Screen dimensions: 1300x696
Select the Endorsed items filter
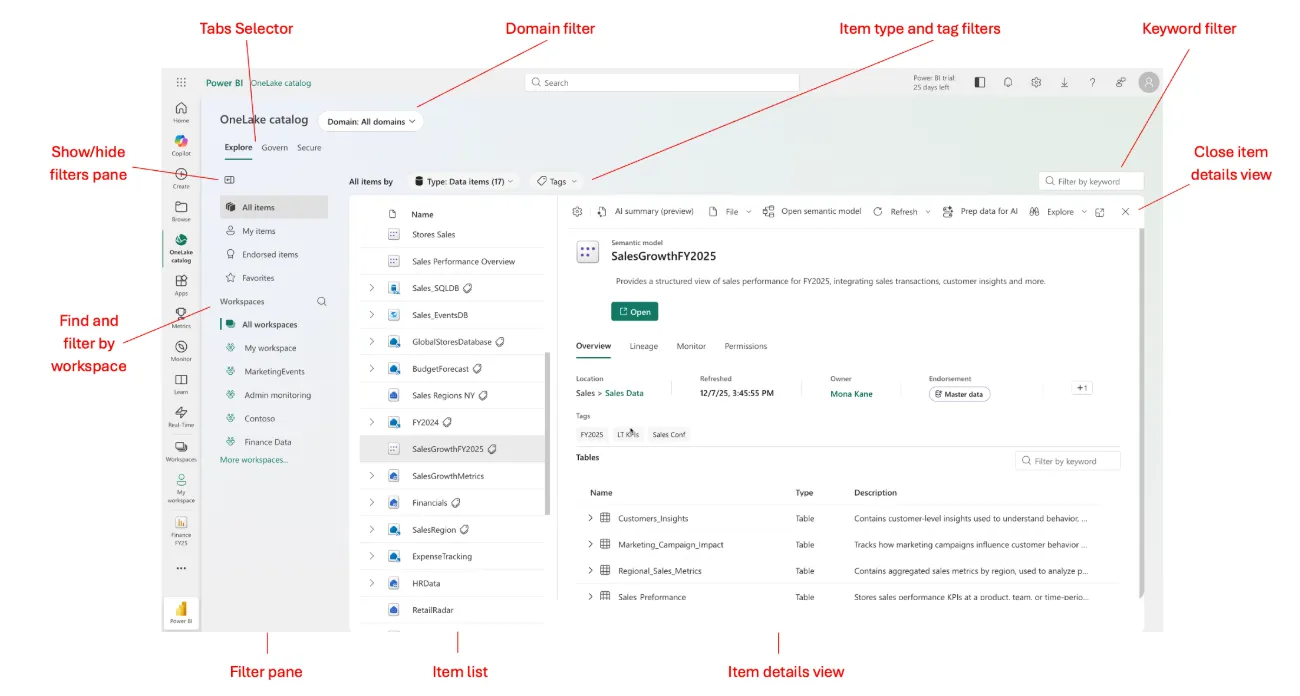pos(274,254)
